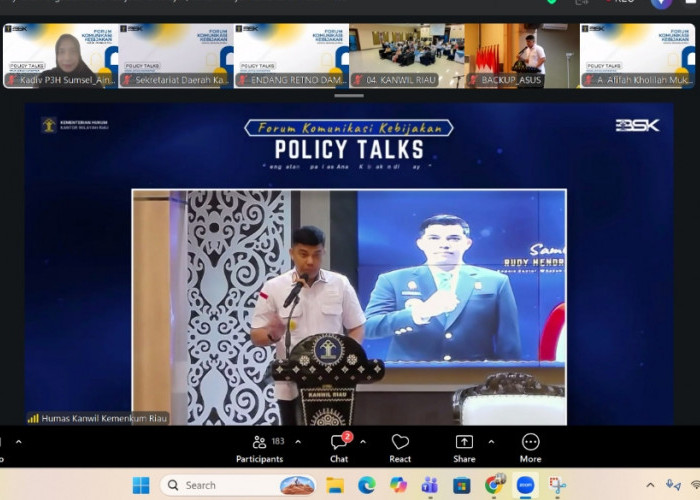Open Microsoft Store from the taskbar
The height and width of the screenshot is (500, 700).
(462, 485)
